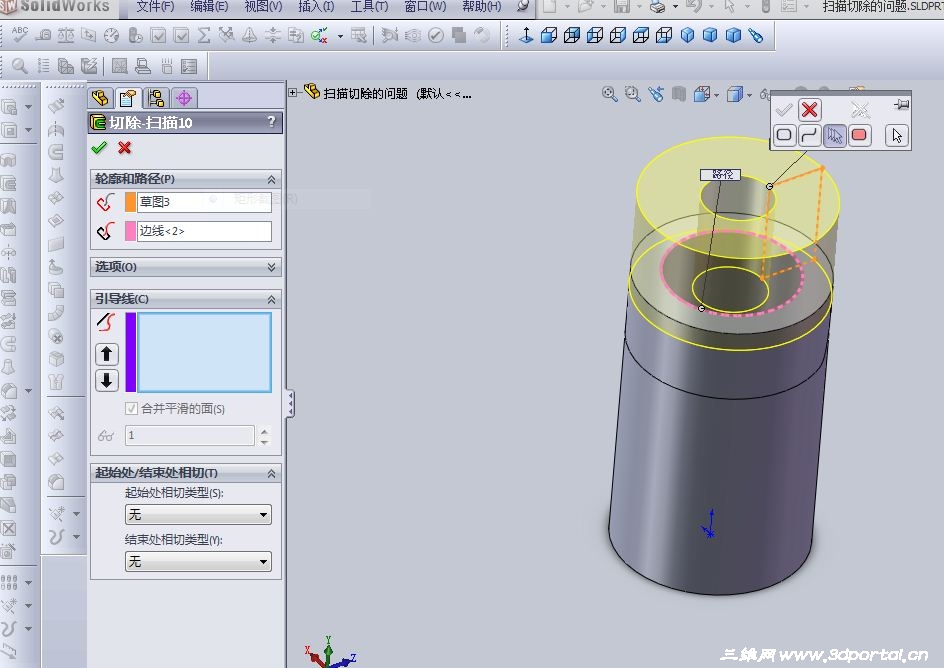Move guide curve down with arrow button
The image size is (944, 668).
coord(107,380)
